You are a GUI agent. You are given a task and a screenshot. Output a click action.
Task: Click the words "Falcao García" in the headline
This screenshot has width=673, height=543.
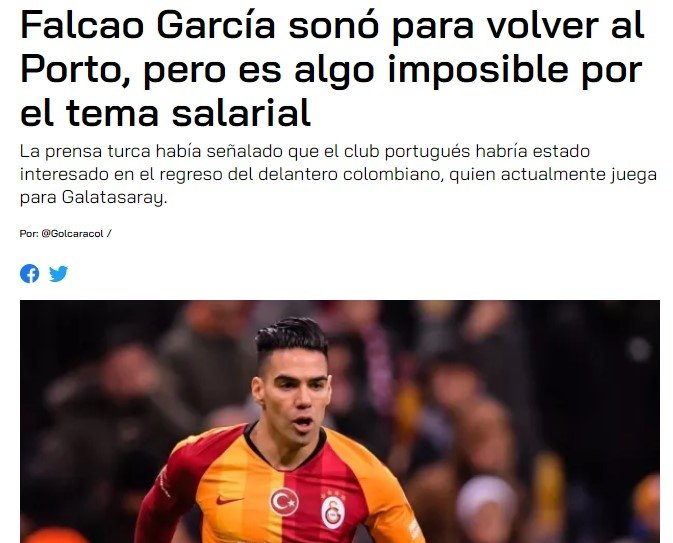coord(147,25)
